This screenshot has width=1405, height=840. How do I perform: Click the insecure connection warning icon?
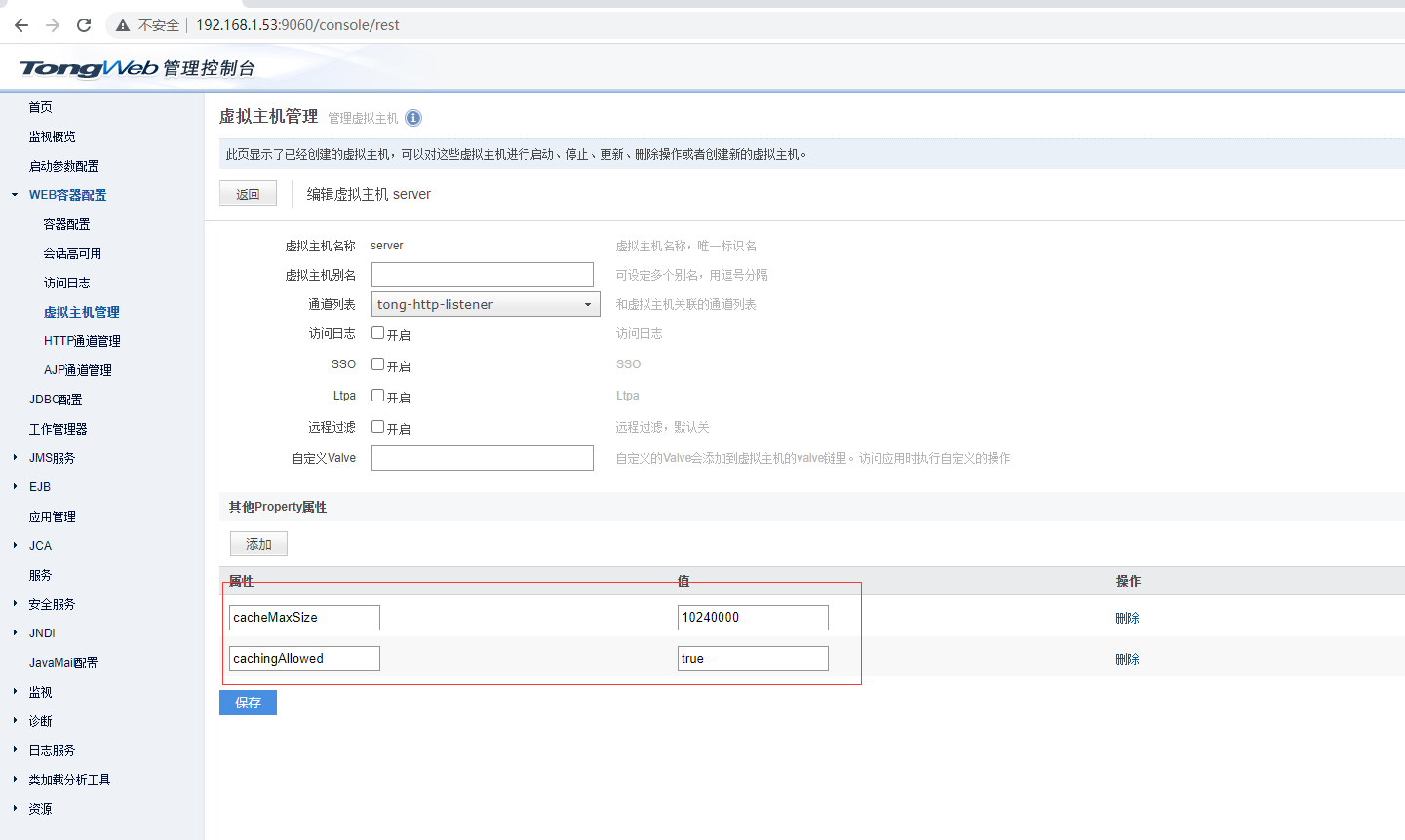(123, 25)
